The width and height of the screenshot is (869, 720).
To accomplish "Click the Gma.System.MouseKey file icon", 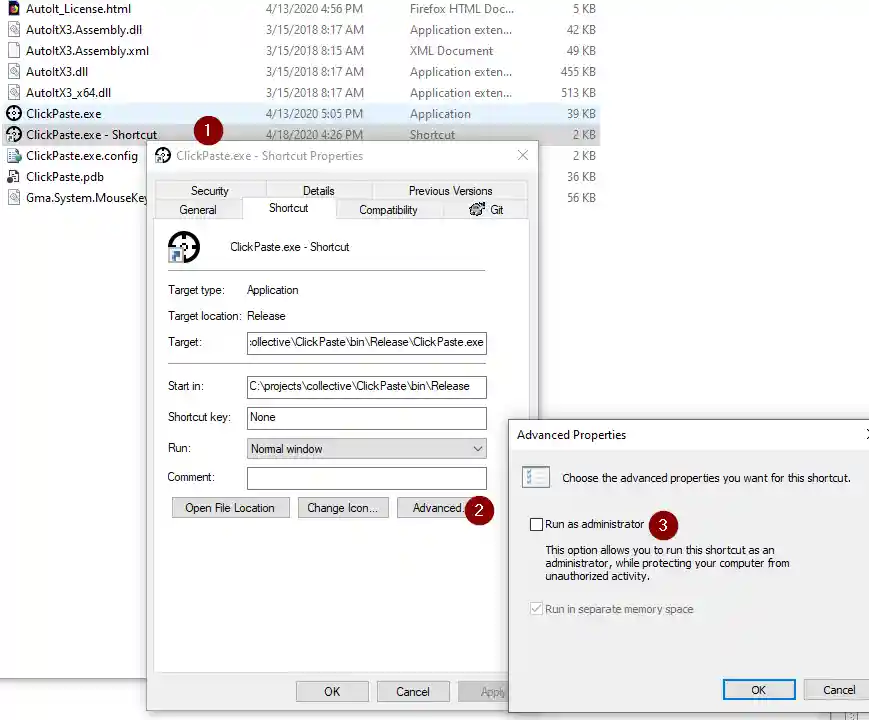I will 12,197.
